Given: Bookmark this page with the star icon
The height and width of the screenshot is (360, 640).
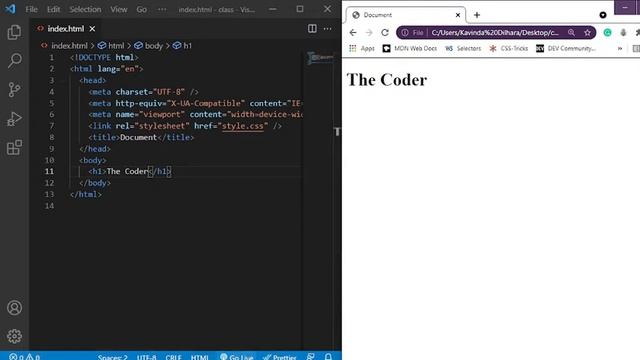Looking at the screenshot, I should tap(587, 33).
